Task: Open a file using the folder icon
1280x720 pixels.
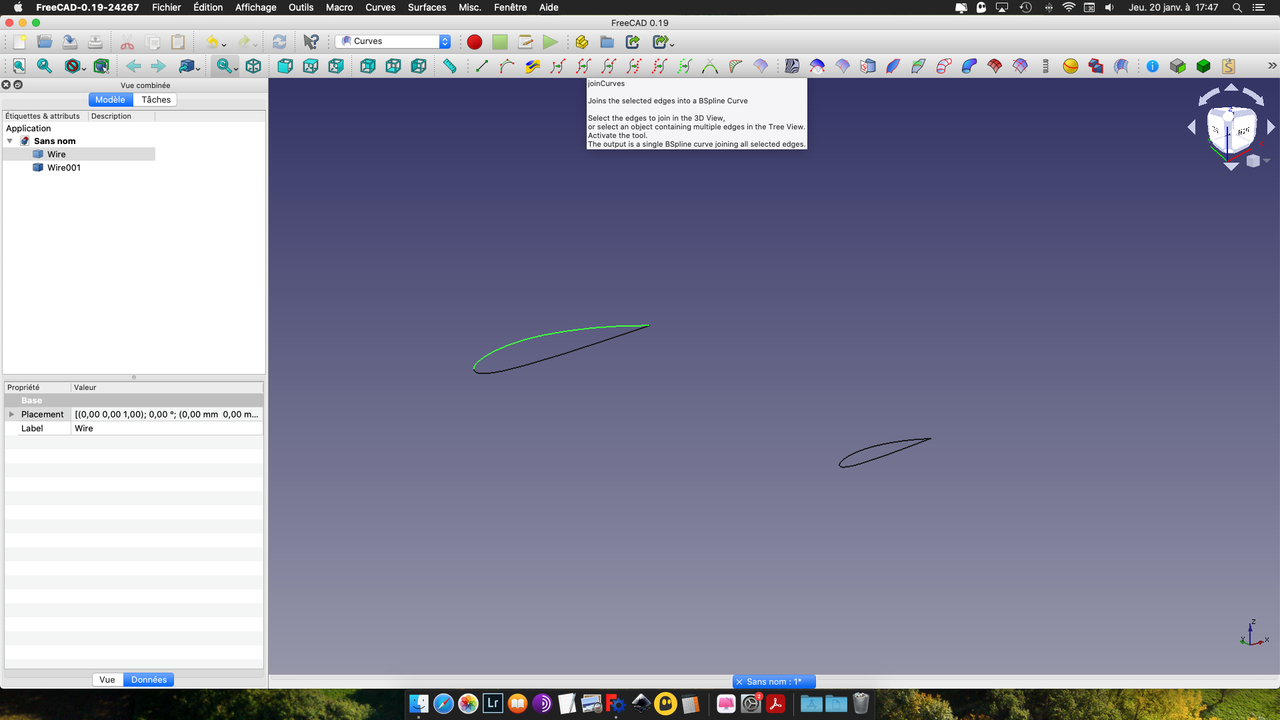Action: point(45,42)
